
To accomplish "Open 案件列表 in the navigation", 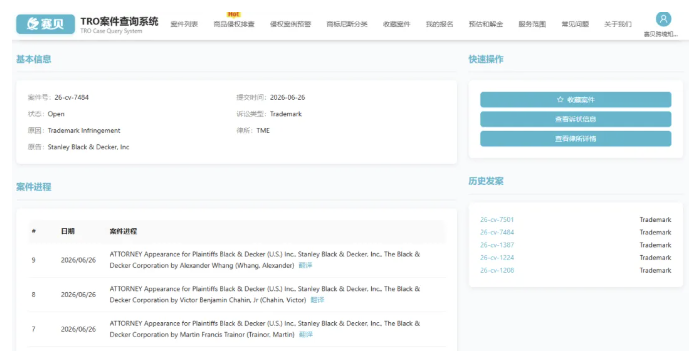I will coord(184,24).
